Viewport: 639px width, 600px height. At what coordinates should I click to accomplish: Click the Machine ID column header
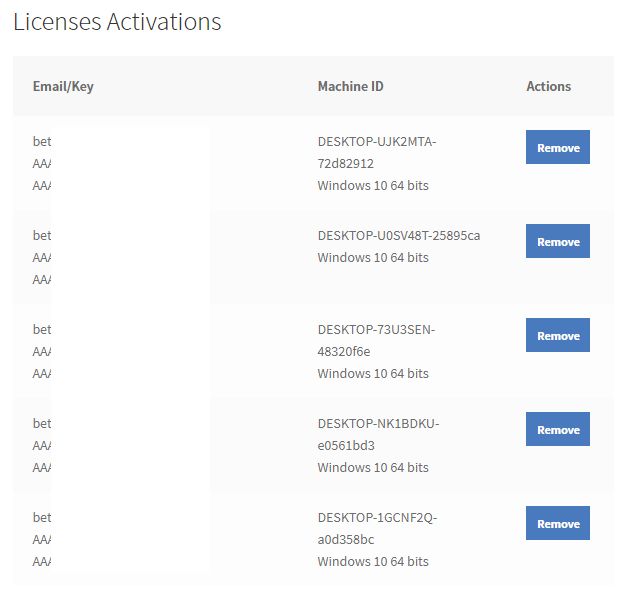pyautogui.click(x=350, y=86)
